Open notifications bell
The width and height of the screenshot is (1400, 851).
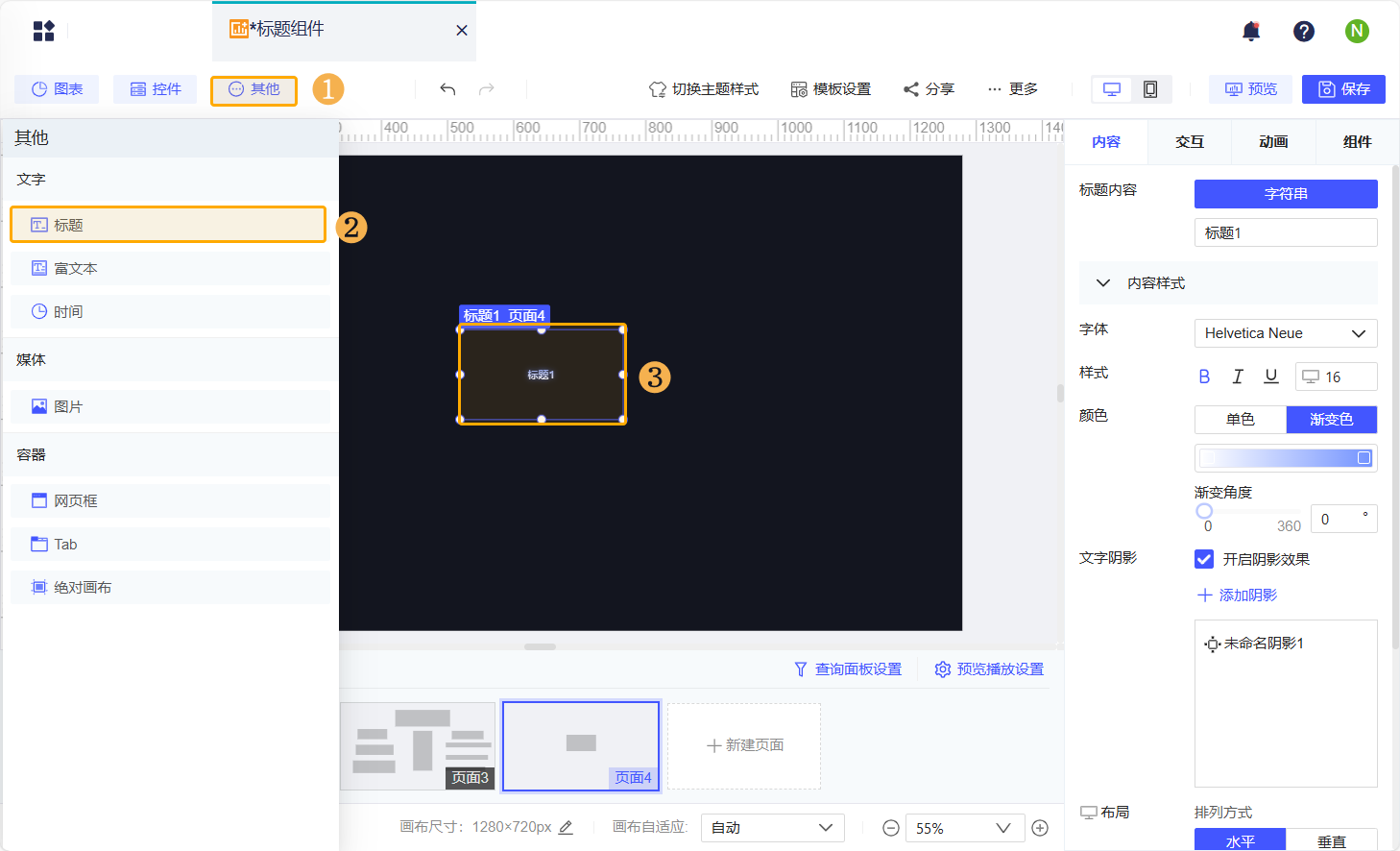1251,31
